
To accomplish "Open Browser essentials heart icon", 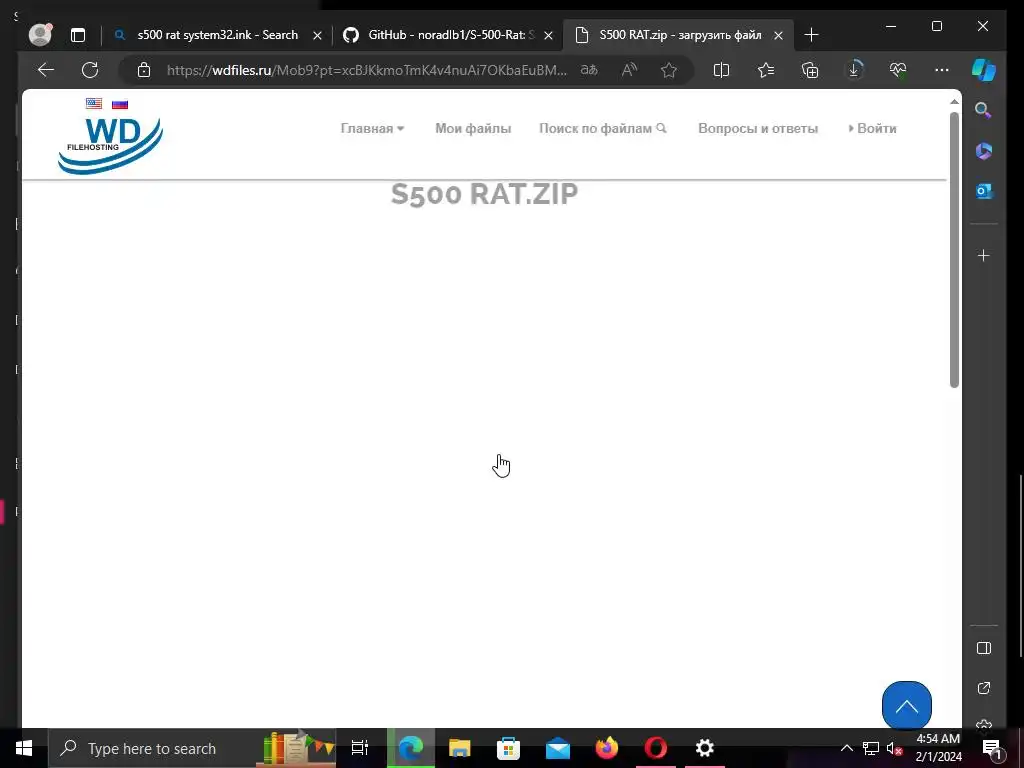I will click(x=898, y=70).
